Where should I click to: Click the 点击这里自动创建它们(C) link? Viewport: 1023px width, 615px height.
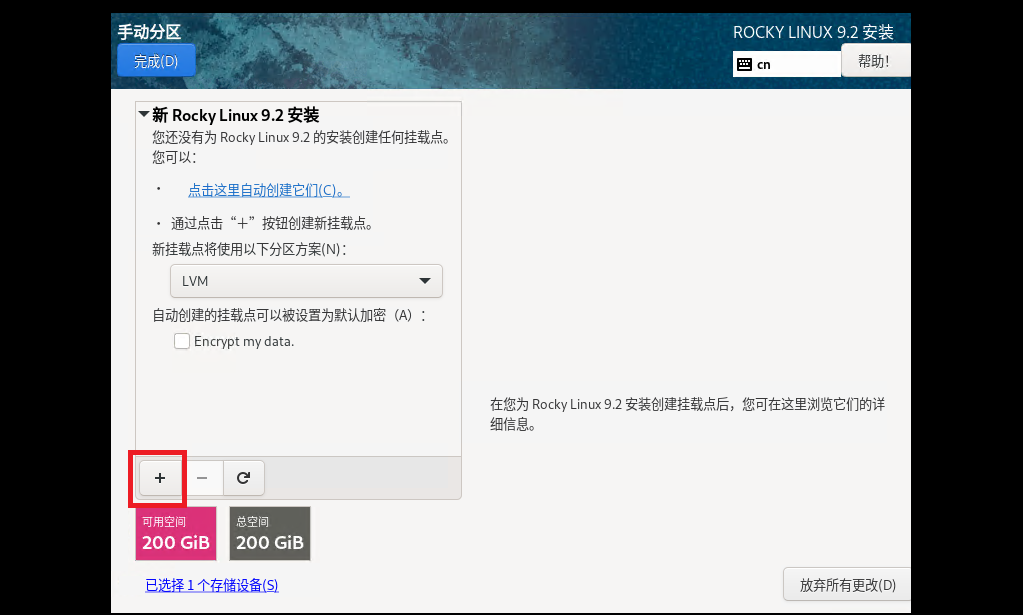coord(269,190)
